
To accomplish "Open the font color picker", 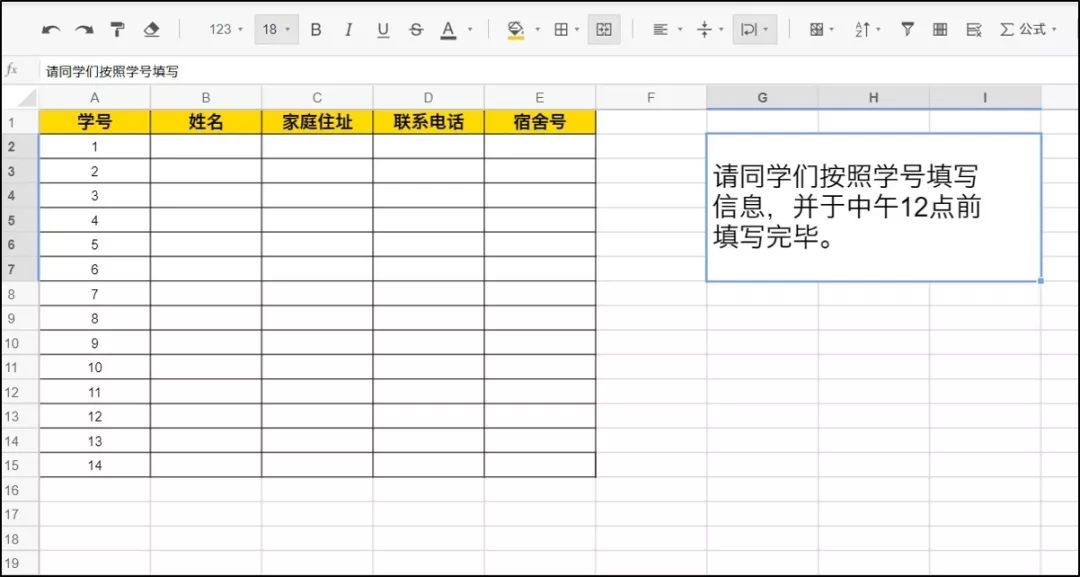I will point(449,29).
